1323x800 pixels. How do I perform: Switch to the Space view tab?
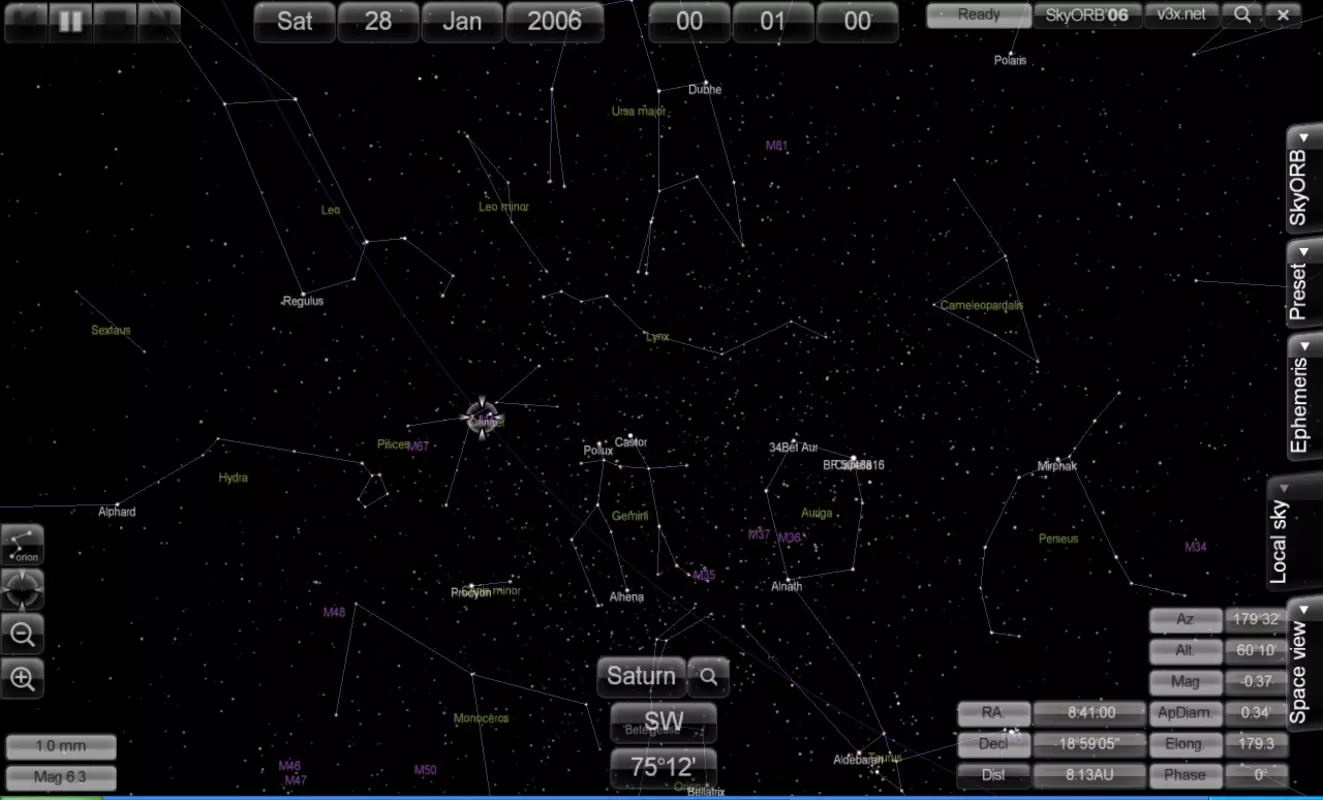1303,664
